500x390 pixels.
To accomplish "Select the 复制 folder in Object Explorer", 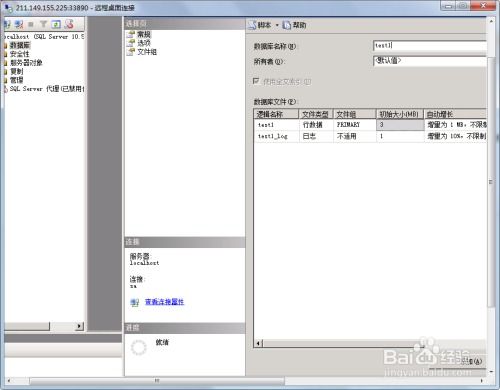I will click(x=16, y=71).
